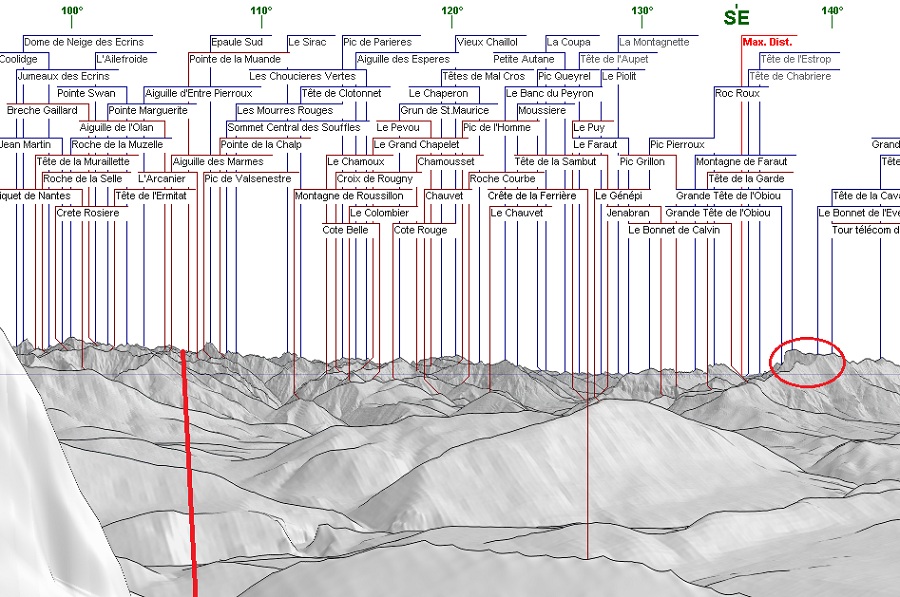Screen dimensions: 900x597
Task: Click the "Aiguille des Esperes" label
Action: [404, 59]
